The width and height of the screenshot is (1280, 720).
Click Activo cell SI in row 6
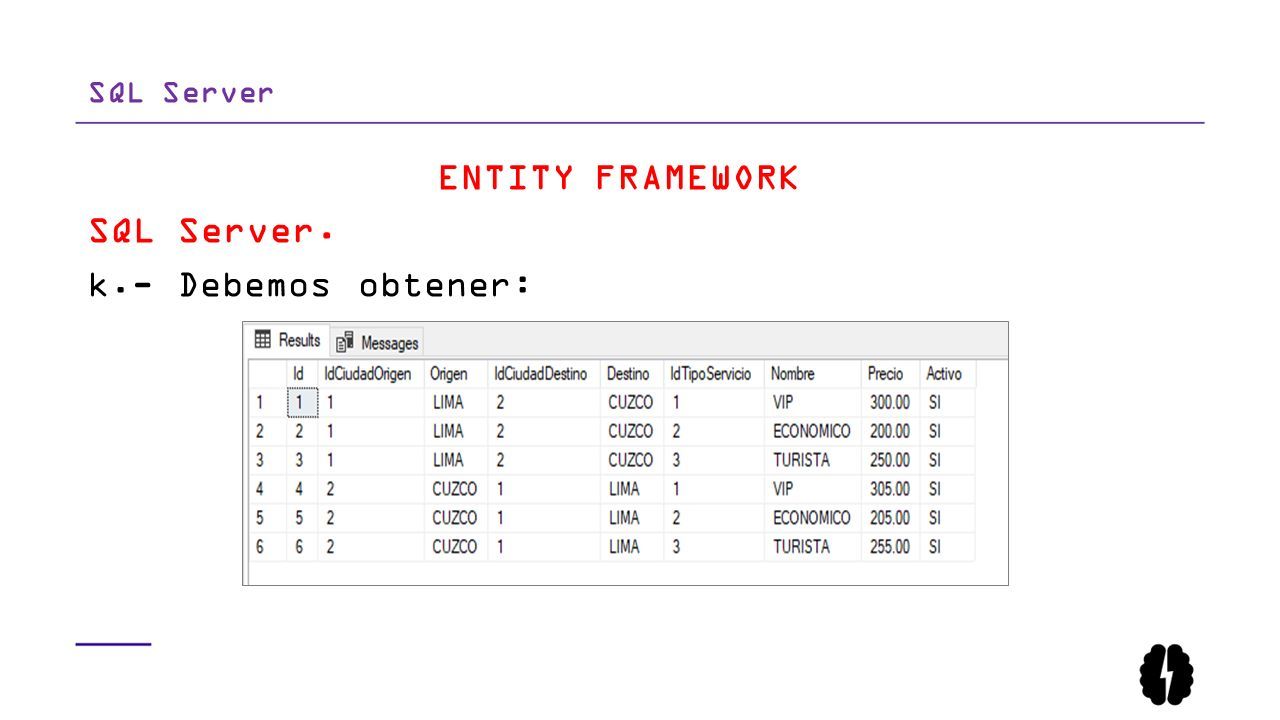(x=947, y=547)
